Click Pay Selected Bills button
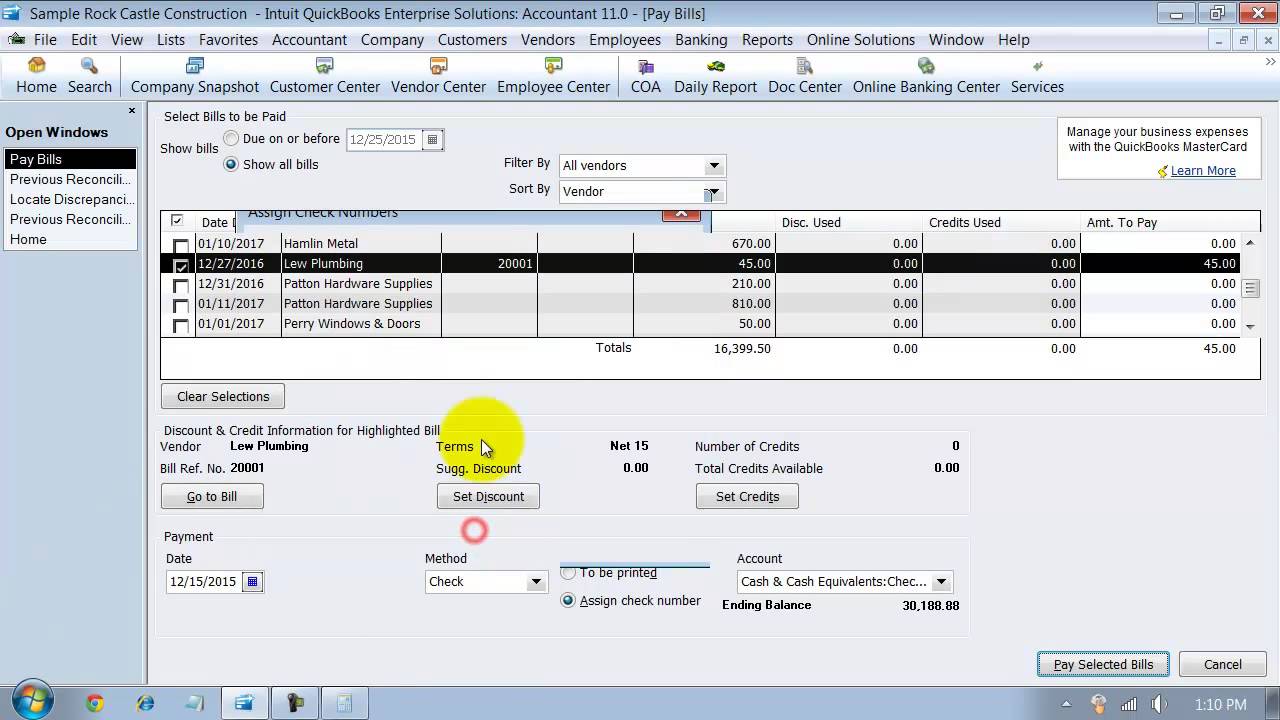Viewport: 1280px width, 720px height. coord(1103,664)
